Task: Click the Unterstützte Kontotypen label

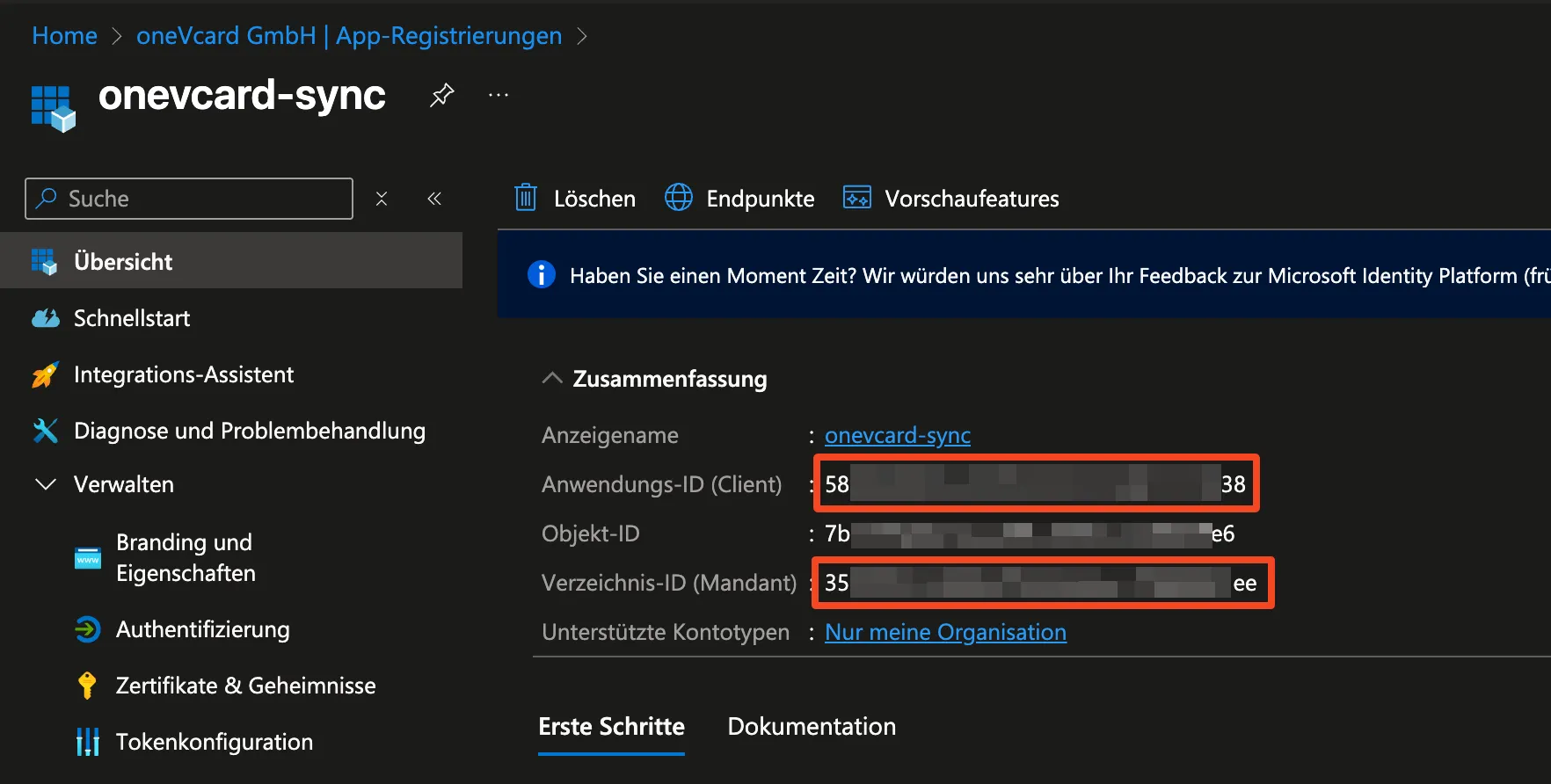Action: pyautogui.click(x=666, y=632)
